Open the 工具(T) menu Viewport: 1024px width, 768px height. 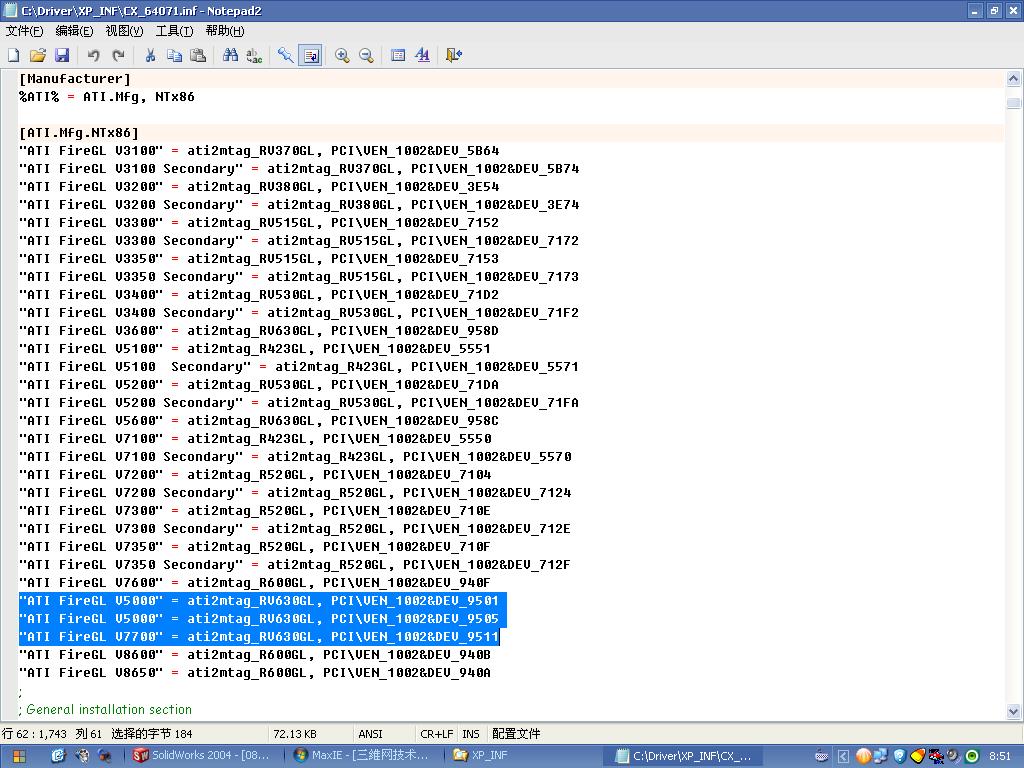[174, 31]
